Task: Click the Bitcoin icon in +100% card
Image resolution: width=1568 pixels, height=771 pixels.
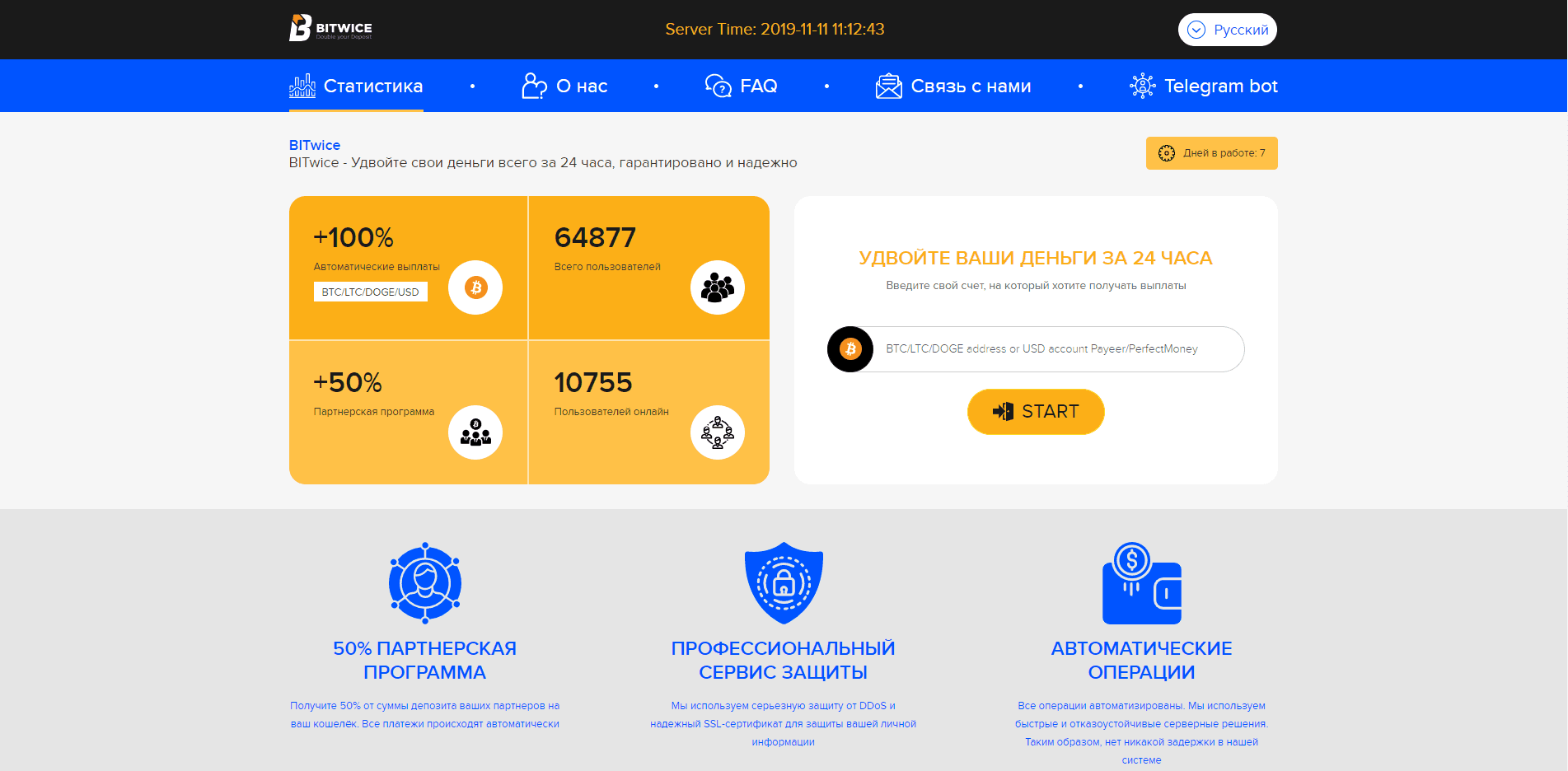Action: click(475, 287)
